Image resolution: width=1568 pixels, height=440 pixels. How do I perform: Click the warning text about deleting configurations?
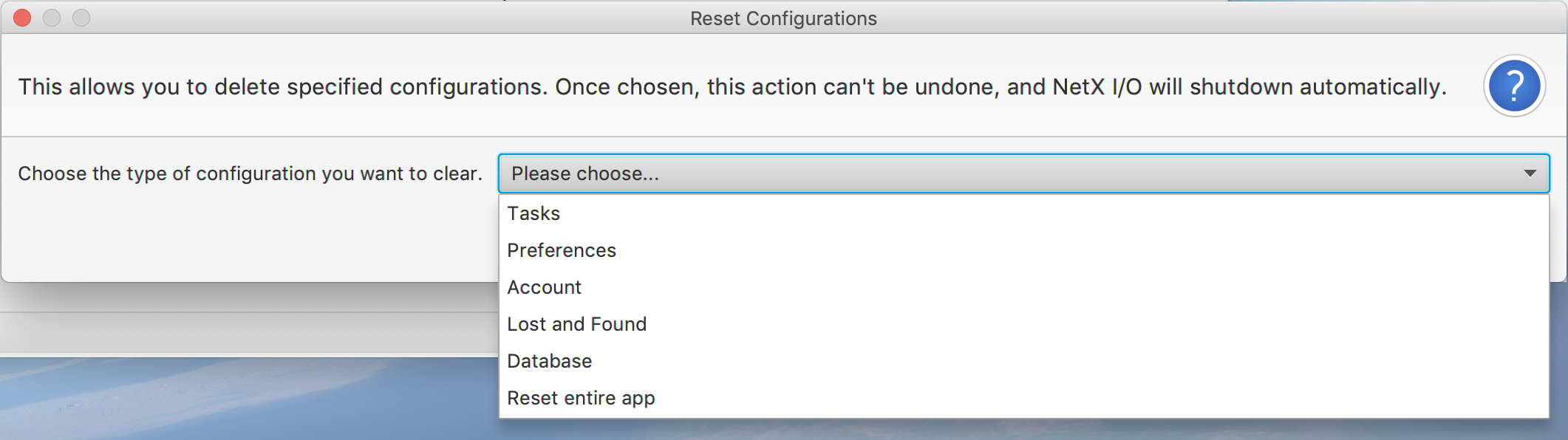pos(732,87)
